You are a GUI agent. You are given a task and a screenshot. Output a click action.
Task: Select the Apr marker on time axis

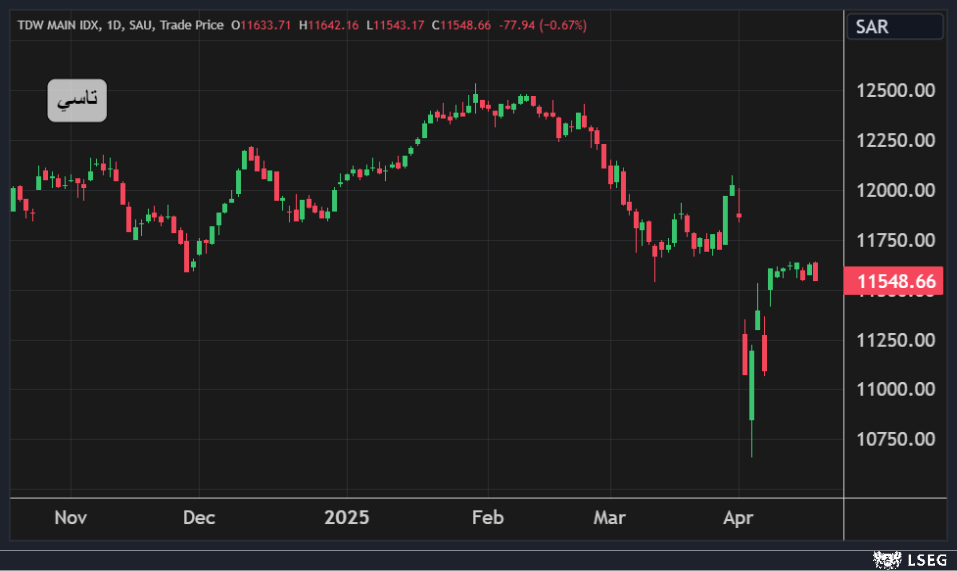tap(737, 518)
